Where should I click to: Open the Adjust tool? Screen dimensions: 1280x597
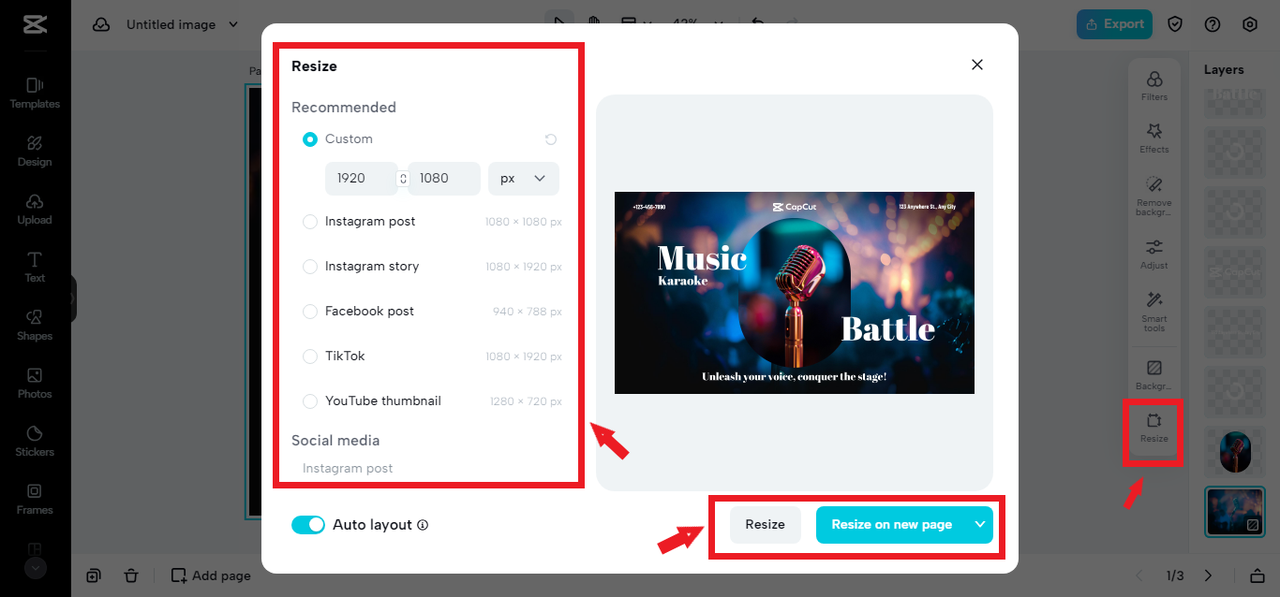(x=1154, y=254)
